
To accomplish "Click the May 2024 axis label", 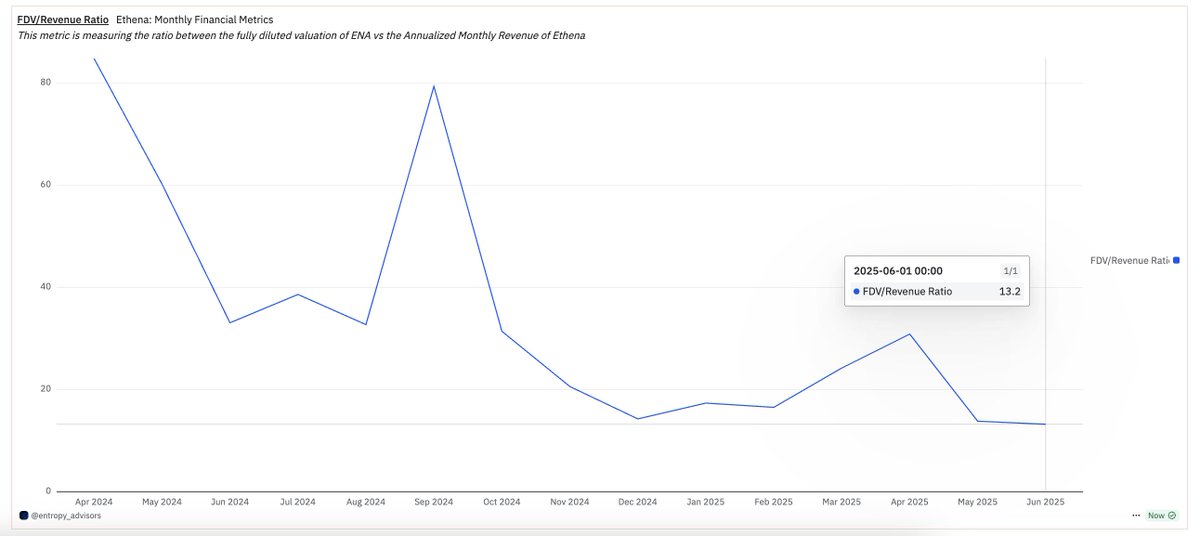I will tap(162, 502).
